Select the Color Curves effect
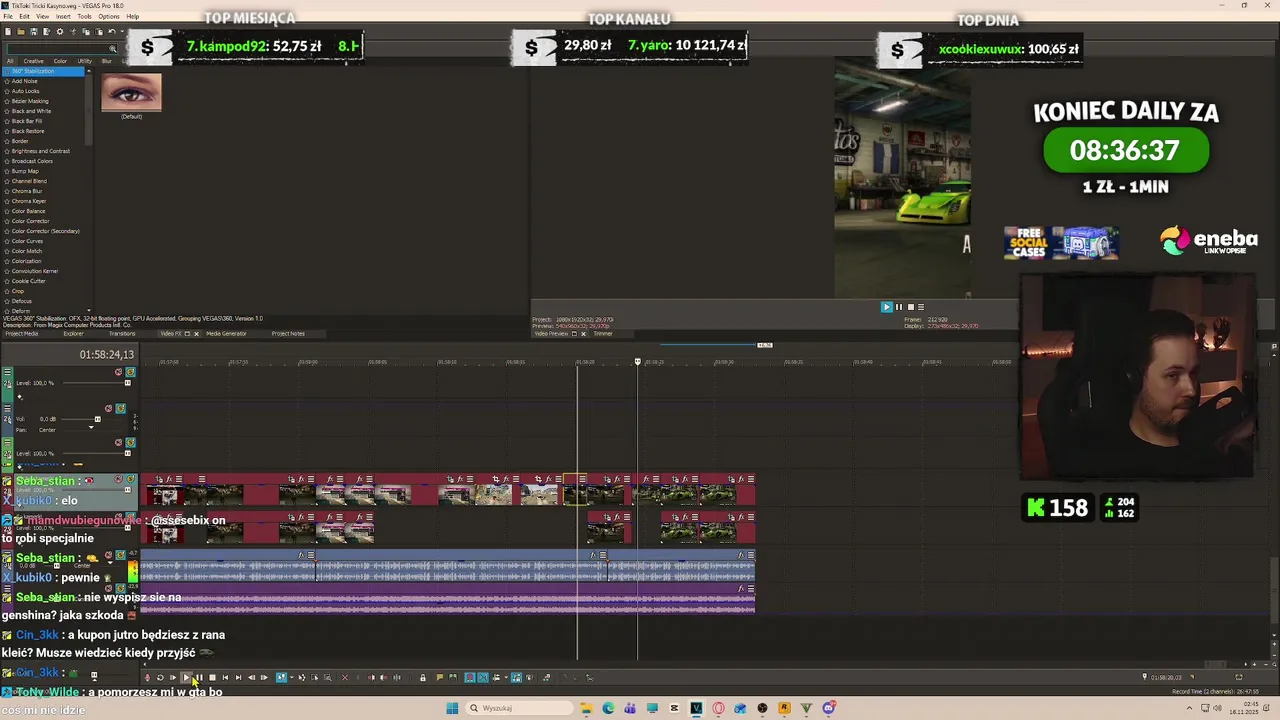This screenshot has height=720, width=1280. tap(27, 241)
